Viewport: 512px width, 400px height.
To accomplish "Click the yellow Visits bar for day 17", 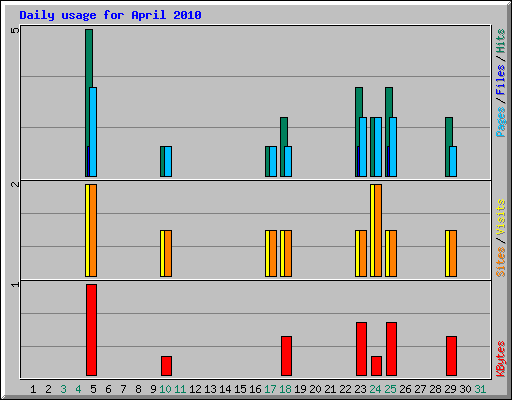I will tap(267, 253).
